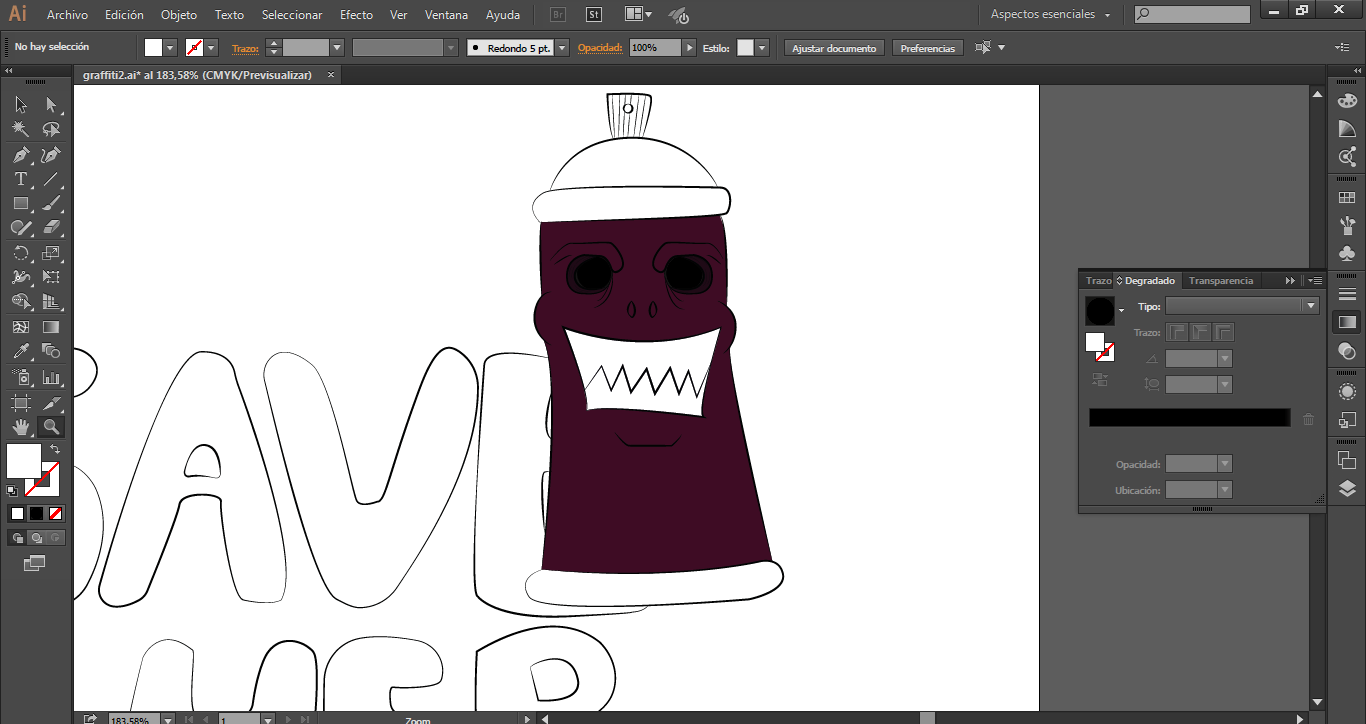Viewport: 1366px width, 724px height.
Task: Open the Layers panel icon
Action: [1347, 489]
